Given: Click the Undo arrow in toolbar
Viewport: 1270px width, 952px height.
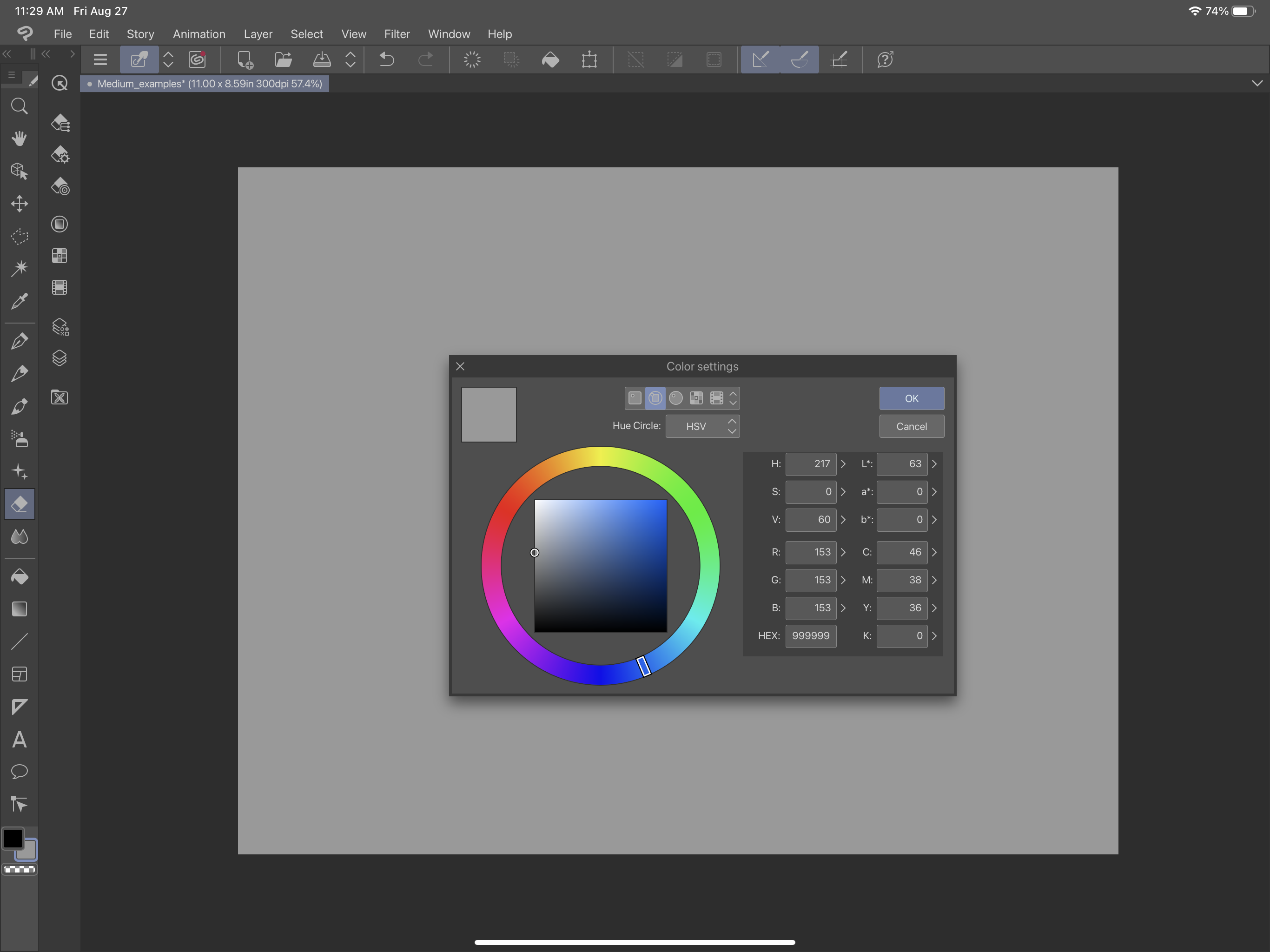Looking at the screenshot, I should coord(387,59).
